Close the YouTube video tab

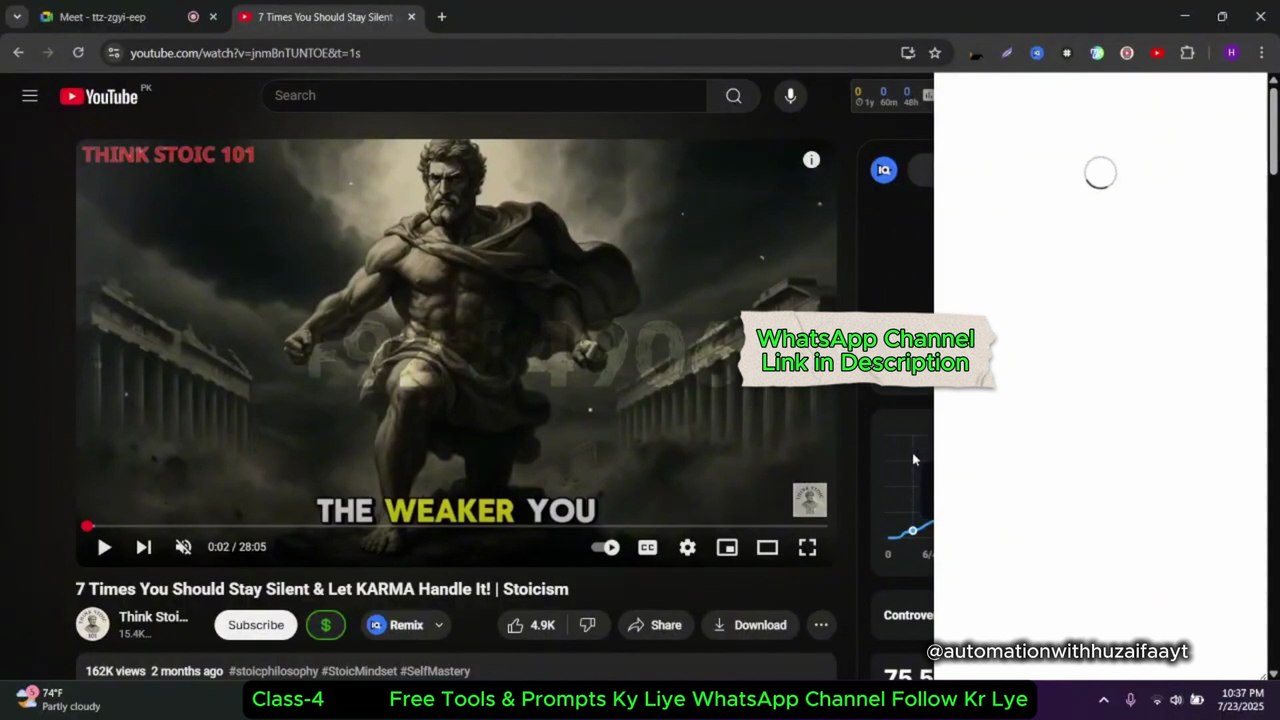411,17
